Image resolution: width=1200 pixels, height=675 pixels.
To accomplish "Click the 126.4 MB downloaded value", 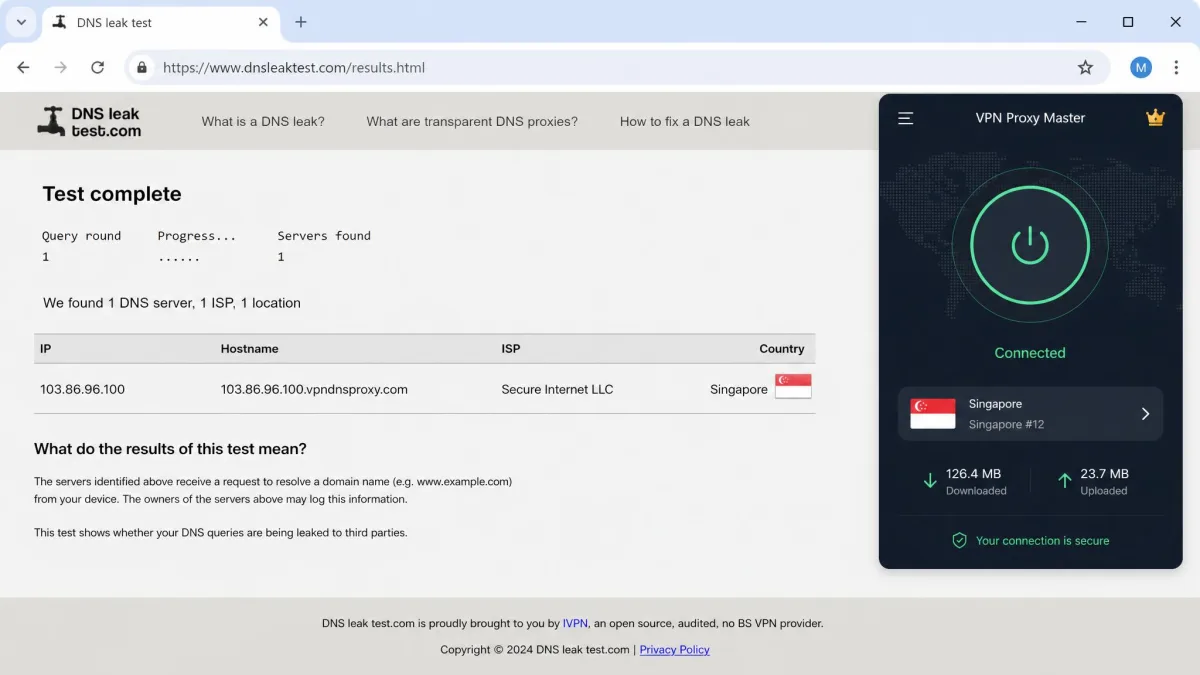I will [x=973, y=474].
